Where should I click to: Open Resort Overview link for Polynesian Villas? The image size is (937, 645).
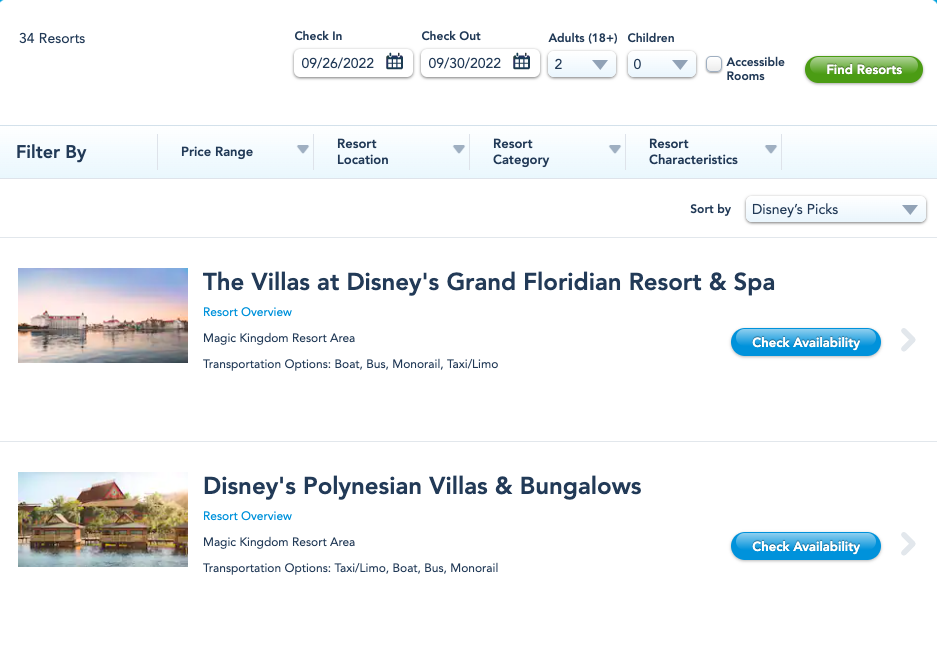247,516
